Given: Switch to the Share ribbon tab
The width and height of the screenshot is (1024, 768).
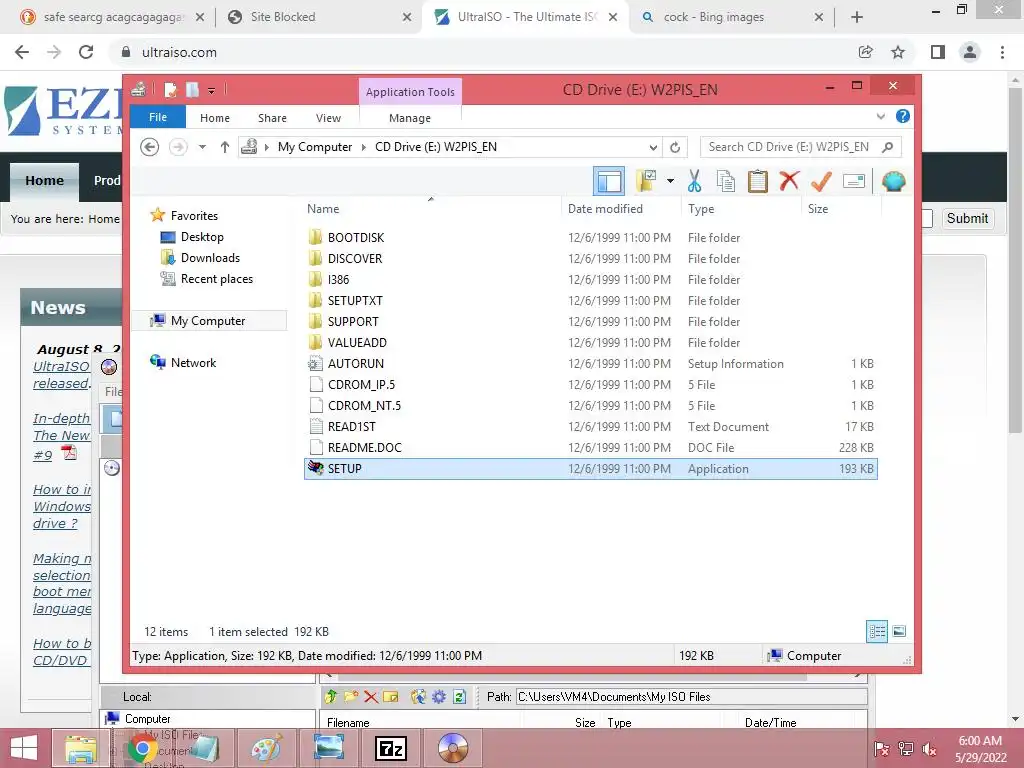Looking at the screenshot, I should [x=272, y=118].
